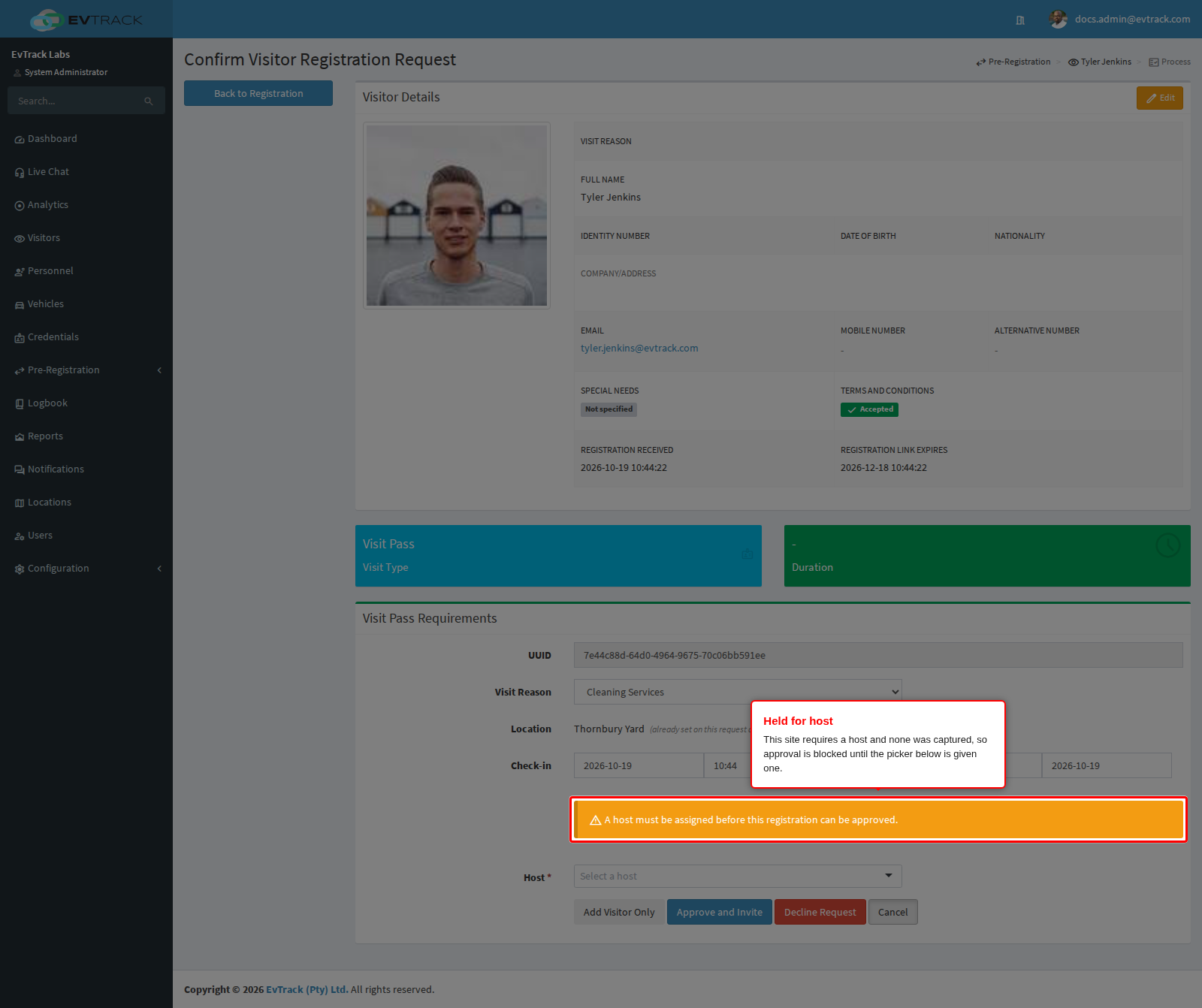Image resolution: width=1202 pixels, height=1008 pixels.
Task: Click the search magnifier icon in sidebar
Action: click(x=149, y=101)
